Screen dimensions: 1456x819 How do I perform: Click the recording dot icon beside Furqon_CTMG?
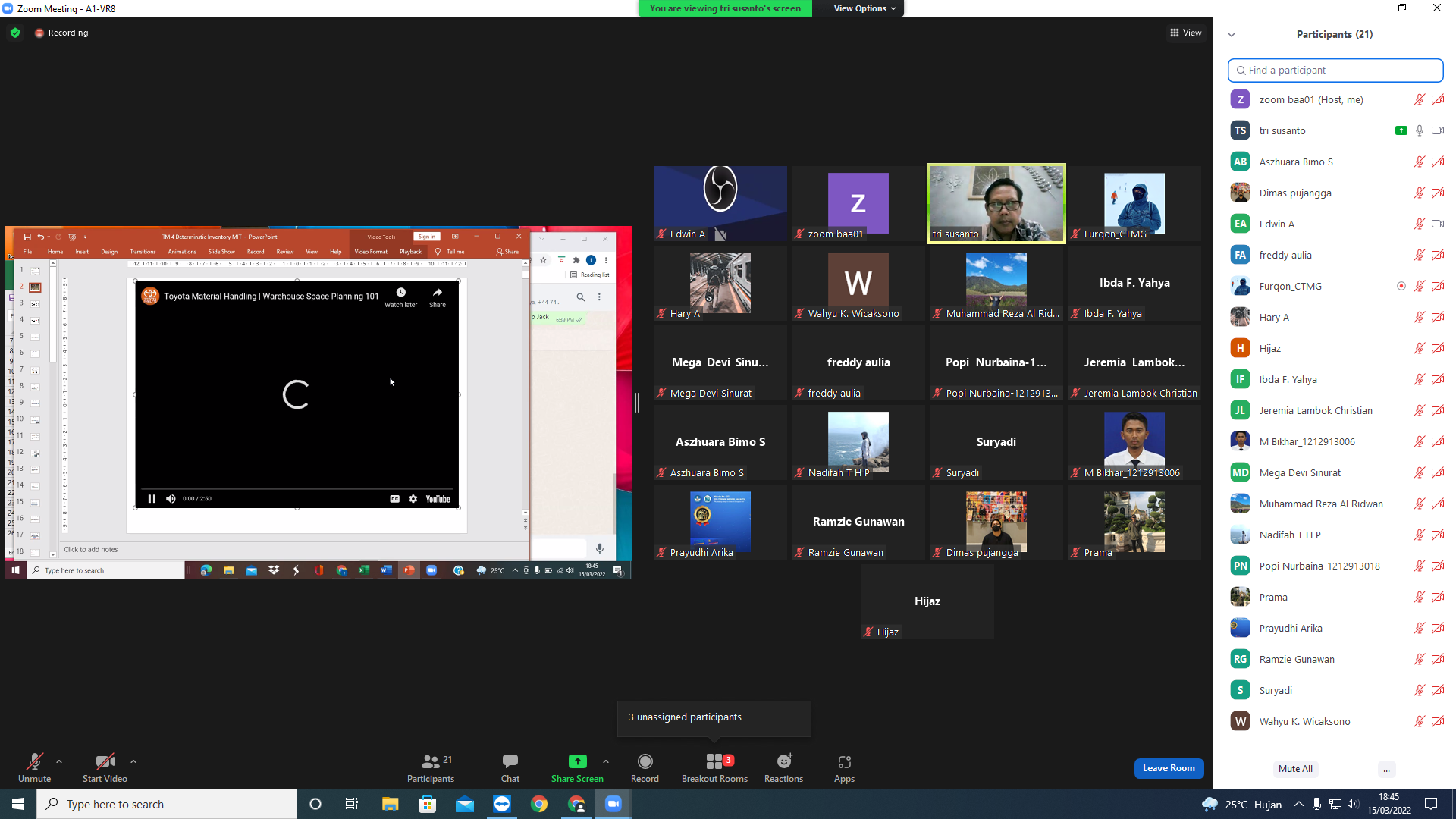click(x=1401, y=286)
